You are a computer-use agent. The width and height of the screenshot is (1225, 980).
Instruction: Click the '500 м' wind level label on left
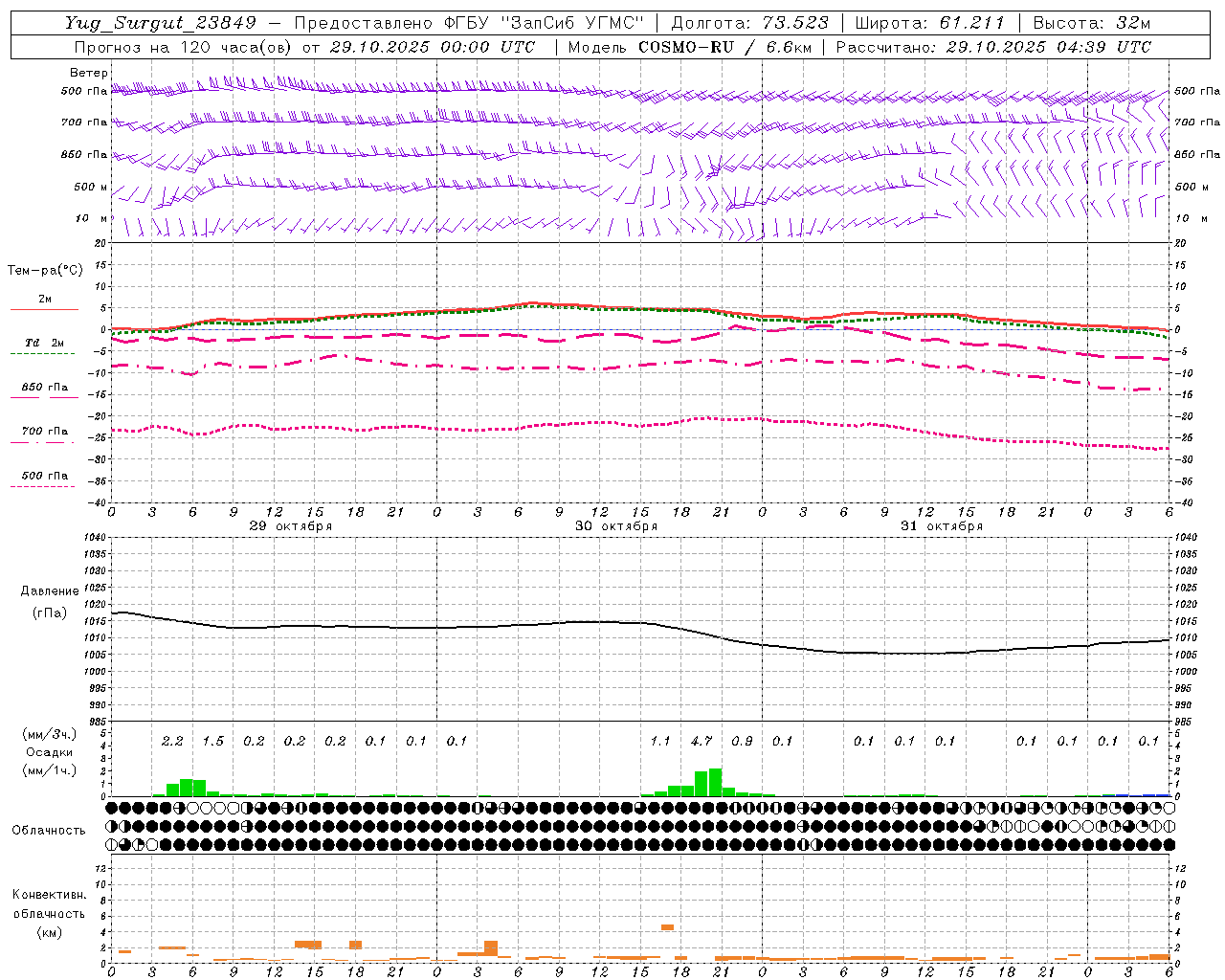point(91,188)
